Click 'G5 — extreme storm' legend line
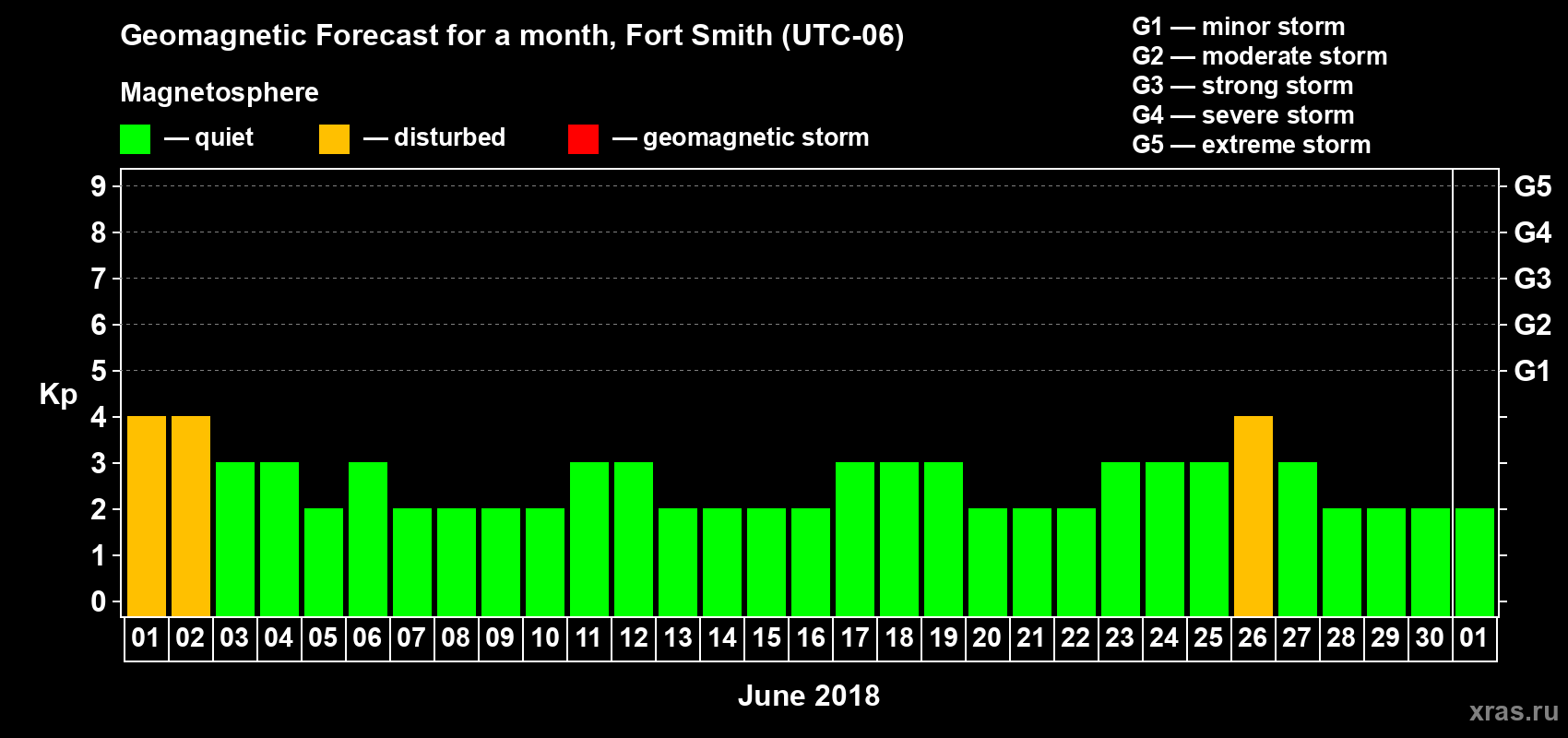This screenshot has height=738, width=1568. (x=1252, y=145)
